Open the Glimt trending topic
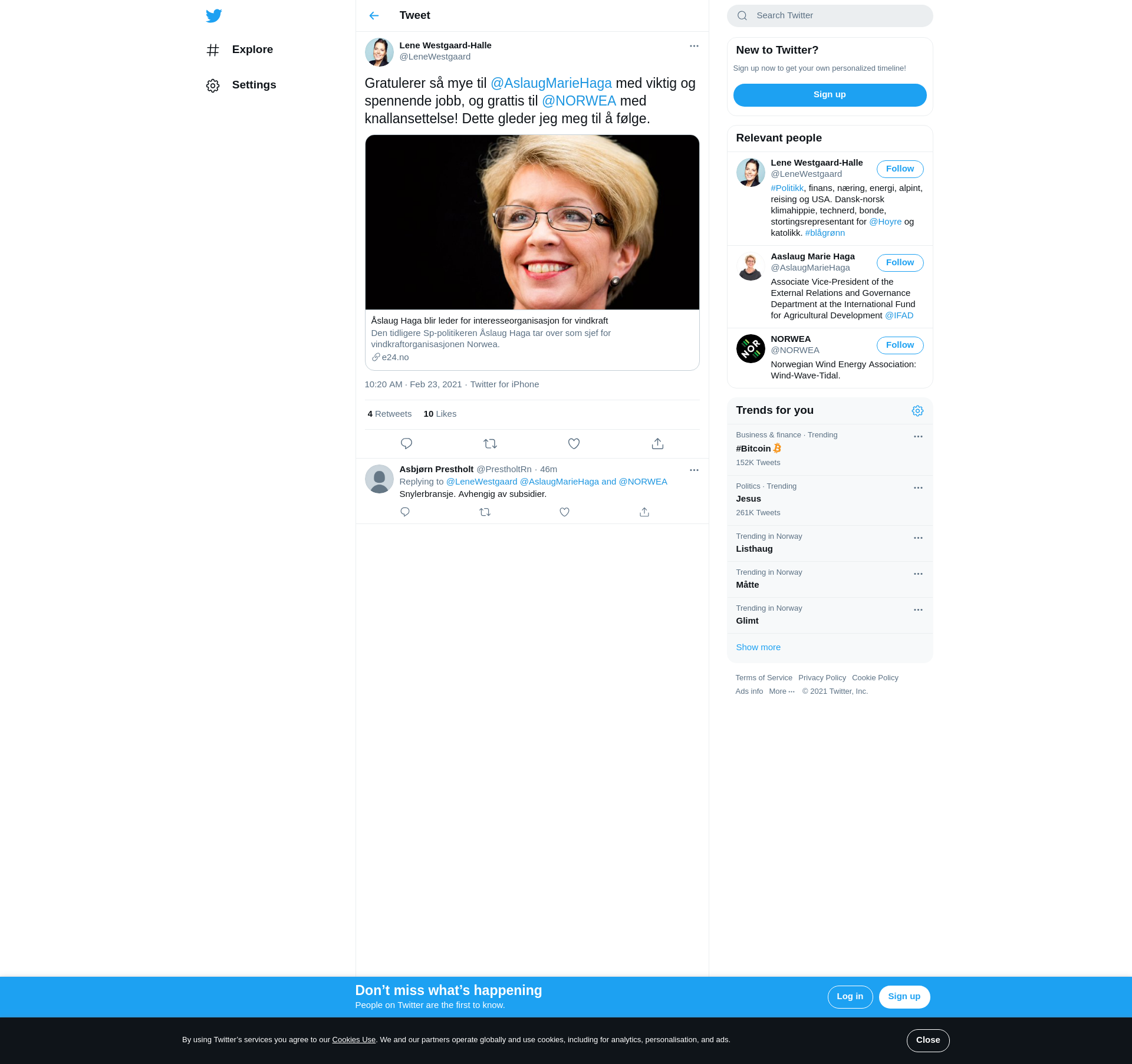The width and height of the screenshot is (1132, 1064). (x=830, y=615)
